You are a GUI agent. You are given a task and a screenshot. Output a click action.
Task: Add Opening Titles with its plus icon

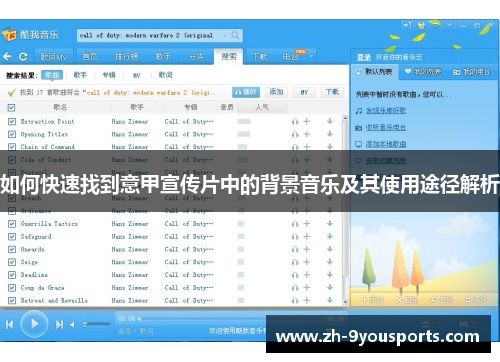pos(307,134)
